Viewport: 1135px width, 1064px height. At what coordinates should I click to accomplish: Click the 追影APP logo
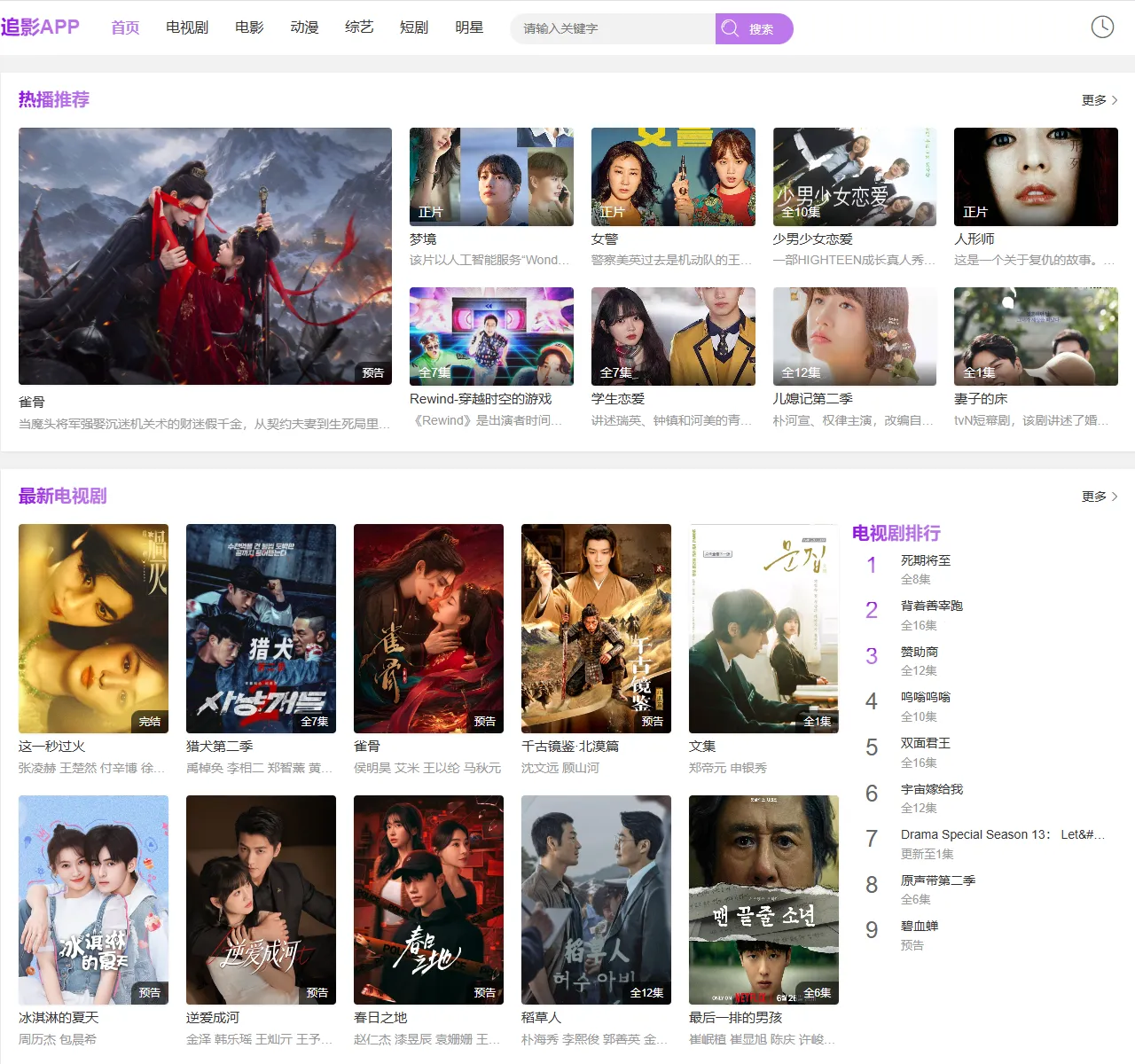click(x=40, y=27)
